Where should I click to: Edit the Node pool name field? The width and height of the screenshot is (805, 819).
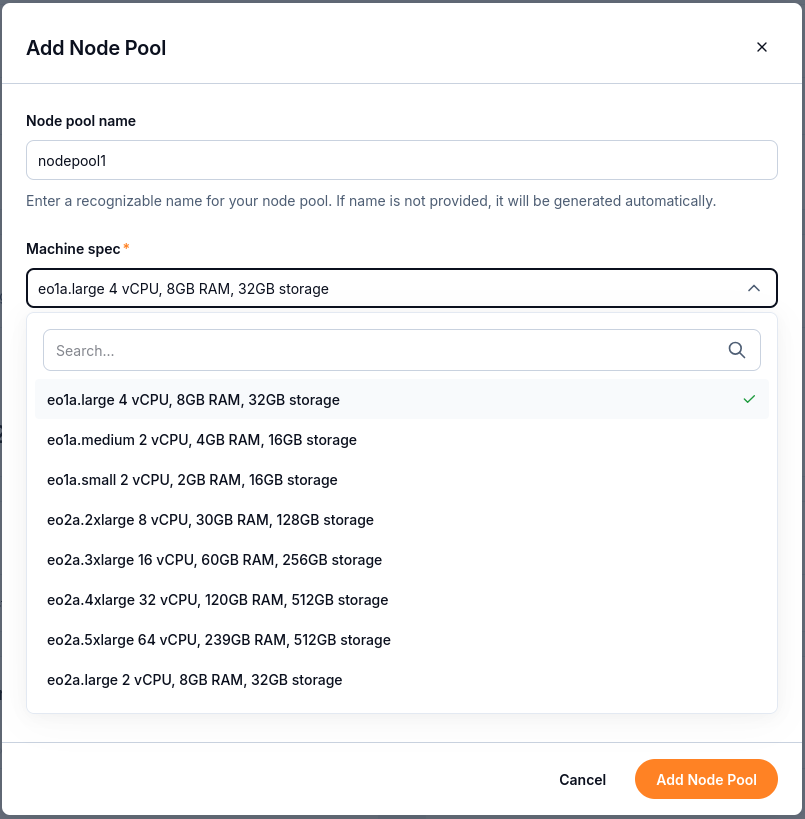pyautogui.click(x=402, y=160)
